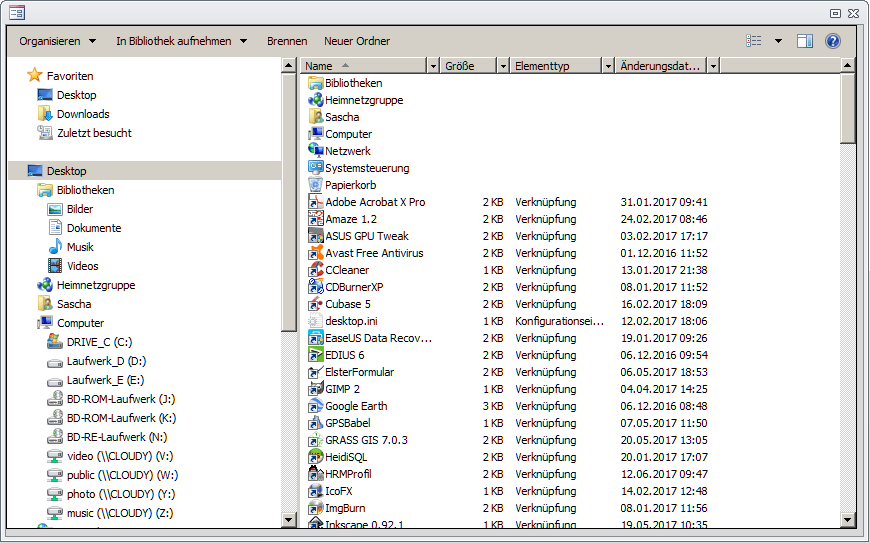The image size is (870, 543).
Task: Open the Name column filter dropdown
Action: tap(433, 66)
